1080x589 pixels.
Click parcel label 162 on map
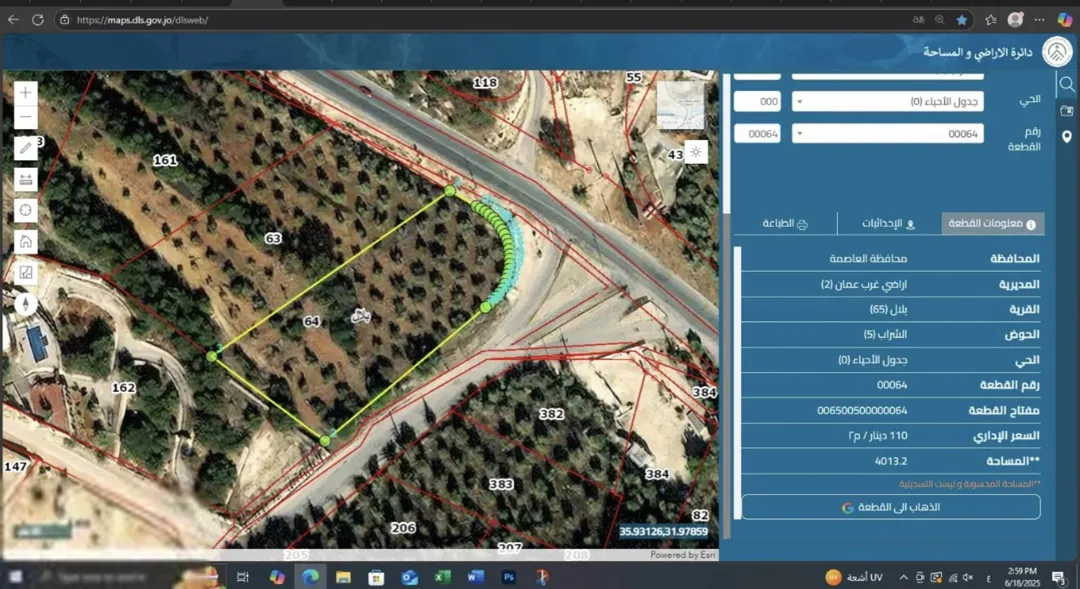pyautogui.click(x=123, y=388)
